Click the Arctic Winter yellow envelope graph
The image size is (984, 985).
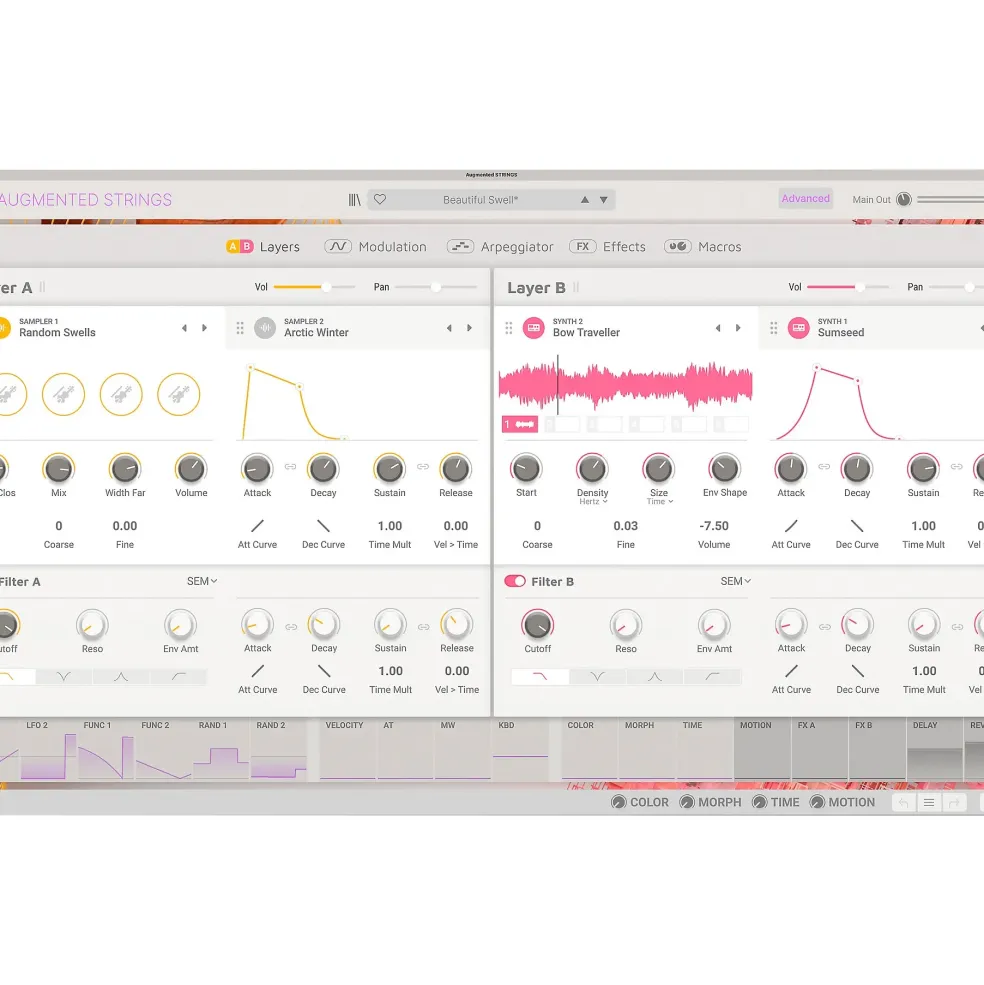click(x=357, y=402)
